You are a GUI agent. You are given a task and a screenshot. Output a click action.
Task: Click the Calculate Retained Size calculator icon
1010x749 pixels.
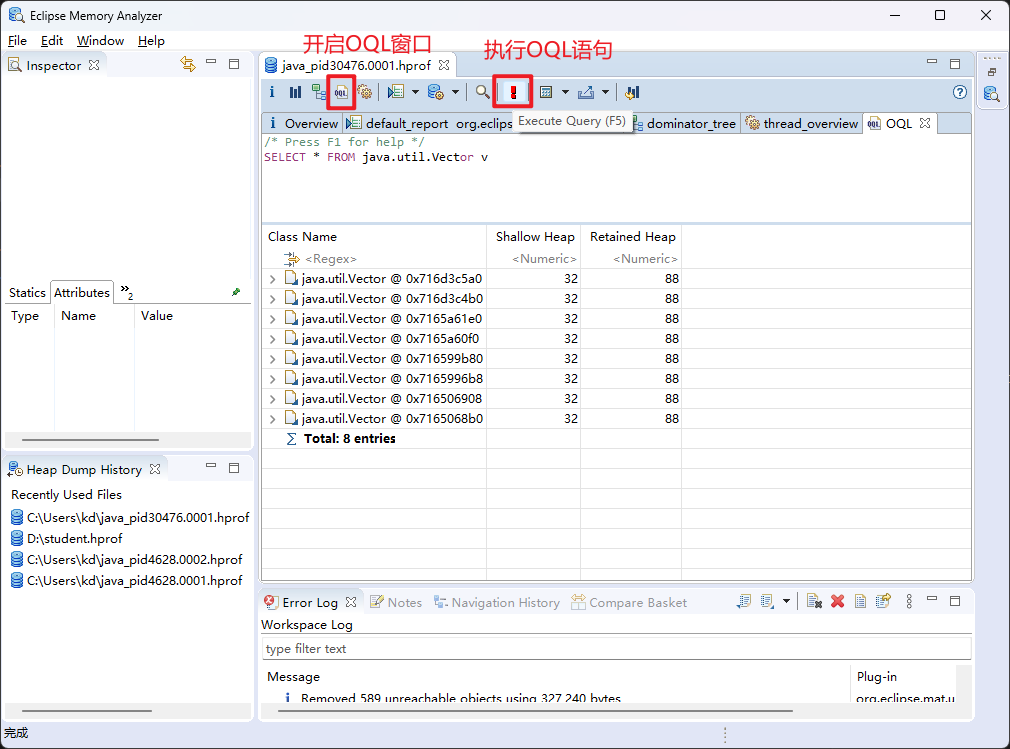pyautogui.click(x=546, y=92)
